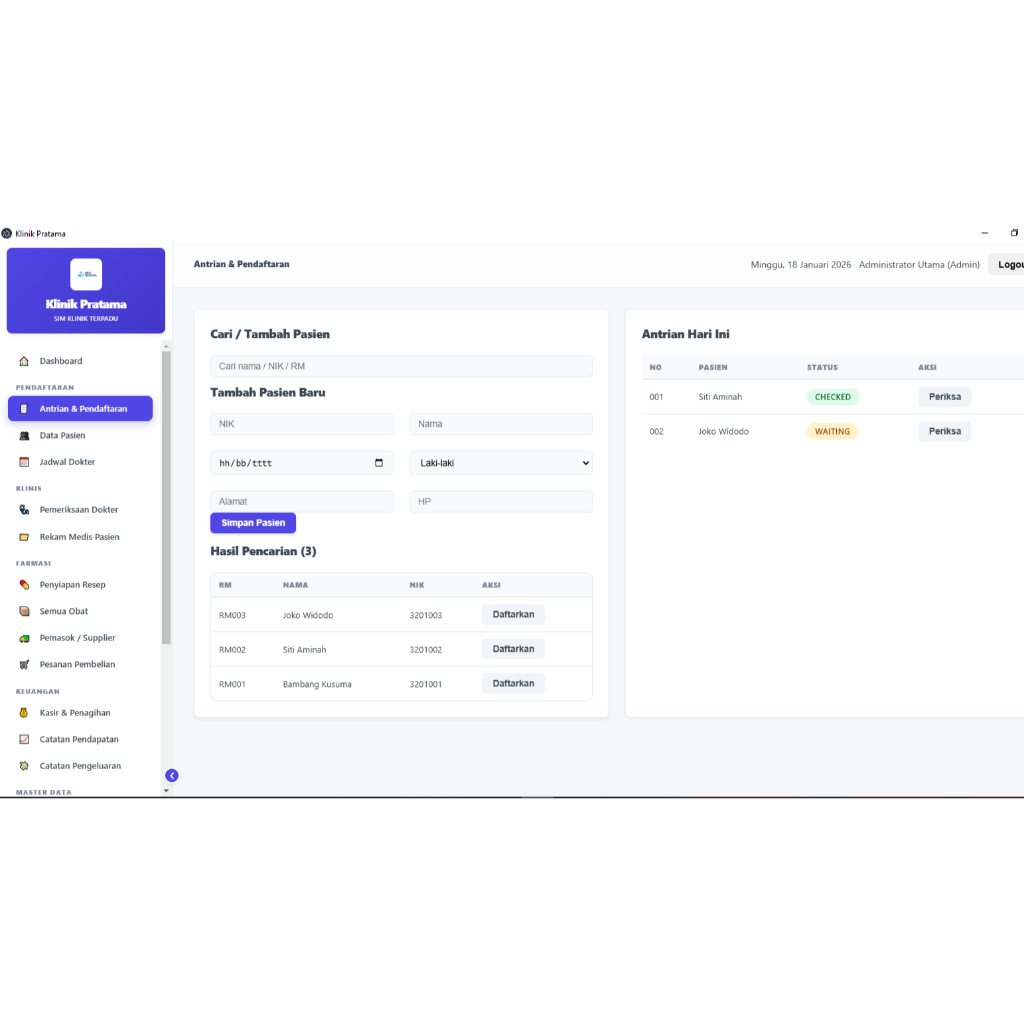Click Daftarkan for Siti Aminah
The width and height of the screenshot is (1024, 1024).
(513, 649)
